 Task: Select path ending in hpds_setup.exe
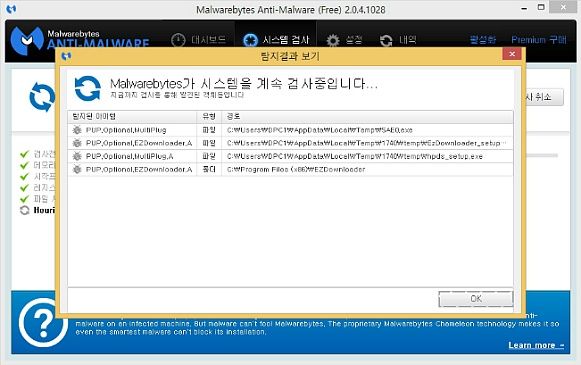(355, 156)
